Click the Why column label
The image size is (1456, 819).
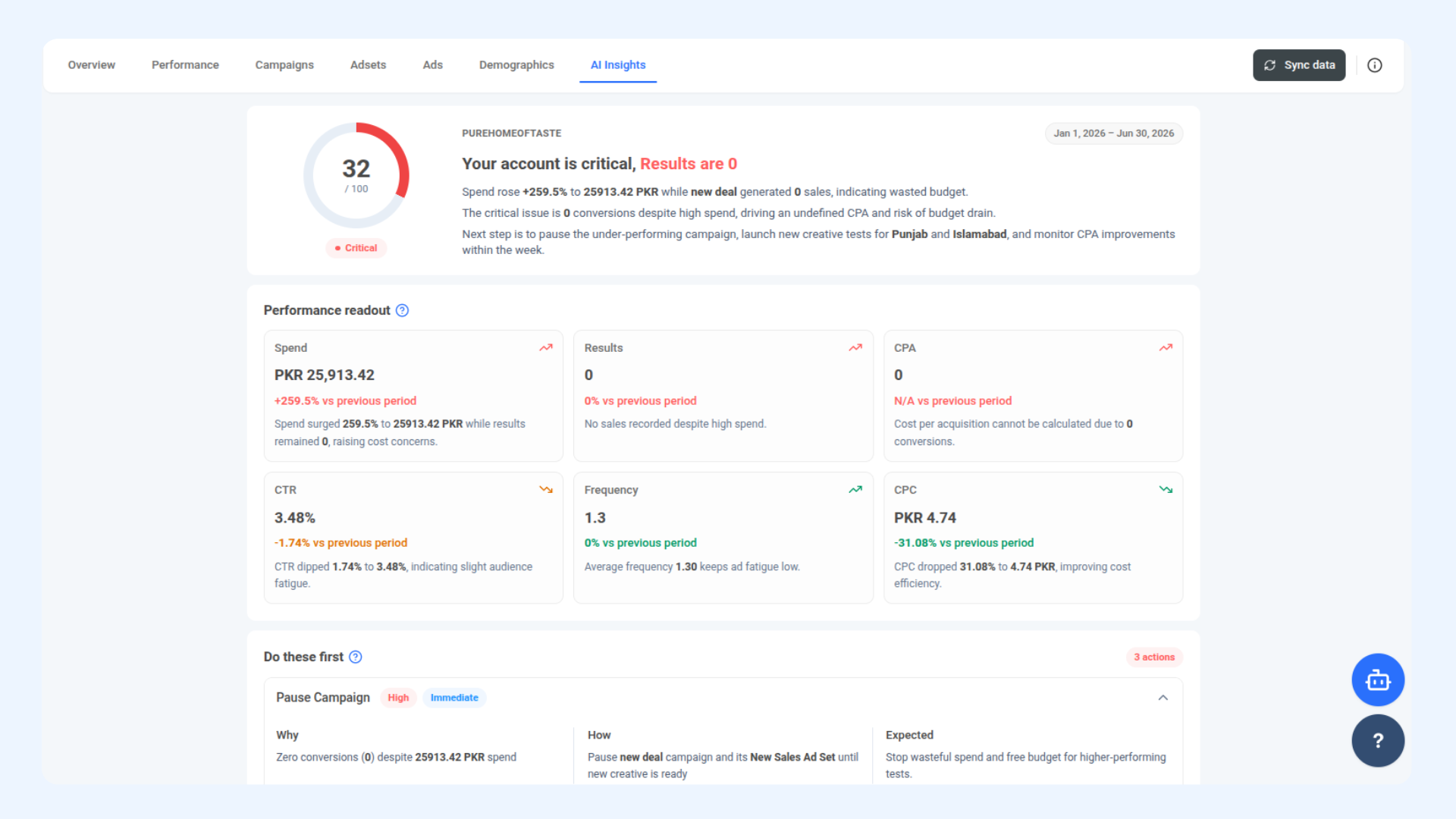pyautogui.click(x=287, y=735)
